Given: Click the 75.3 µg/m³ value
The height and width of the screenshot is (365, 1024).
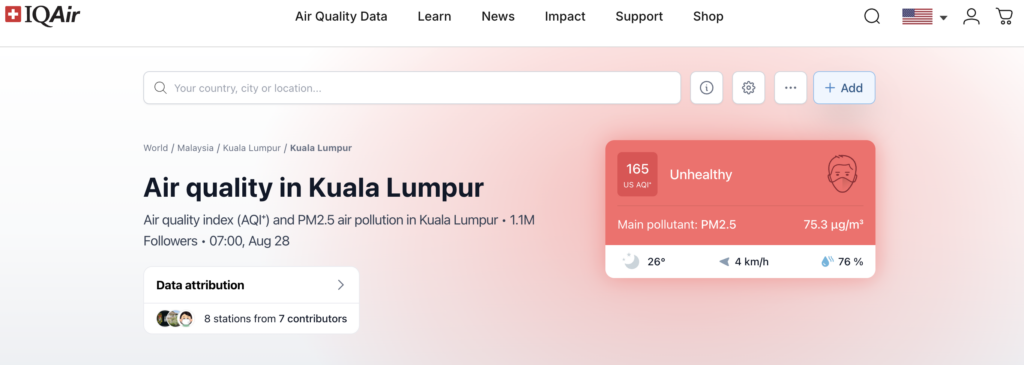Looking at the screenshot, I should (x=833, y=225).
